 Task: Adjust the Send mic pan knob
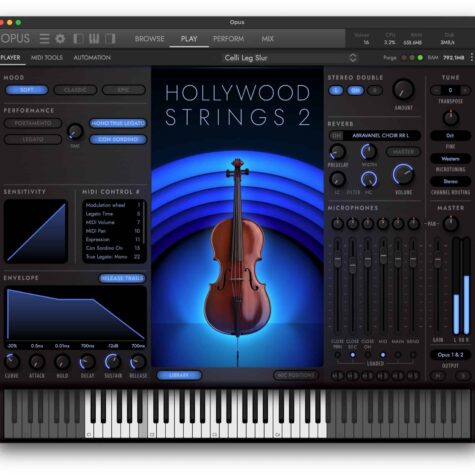point(413,224)
